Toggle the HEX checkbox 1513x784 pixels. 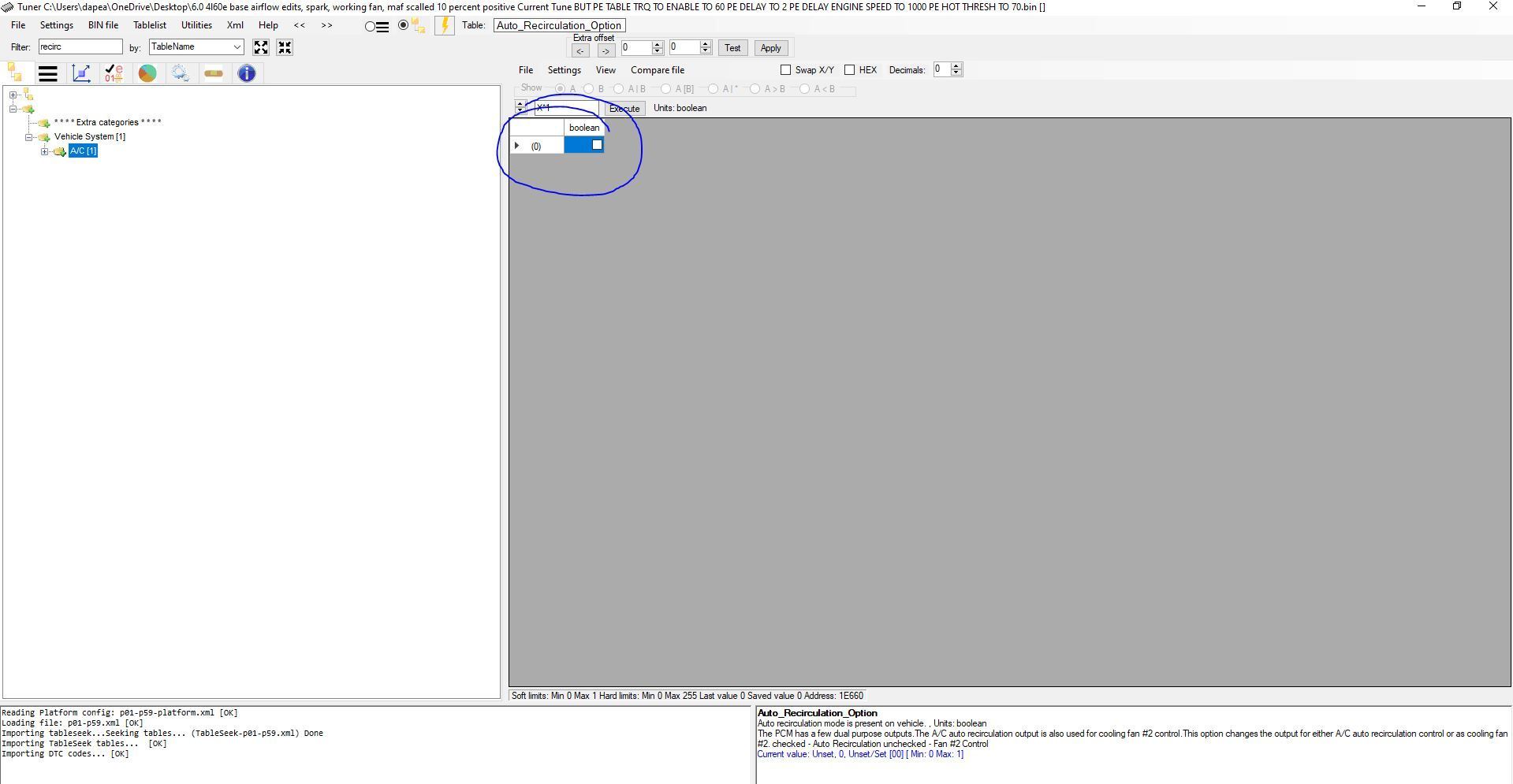point(850,70)
